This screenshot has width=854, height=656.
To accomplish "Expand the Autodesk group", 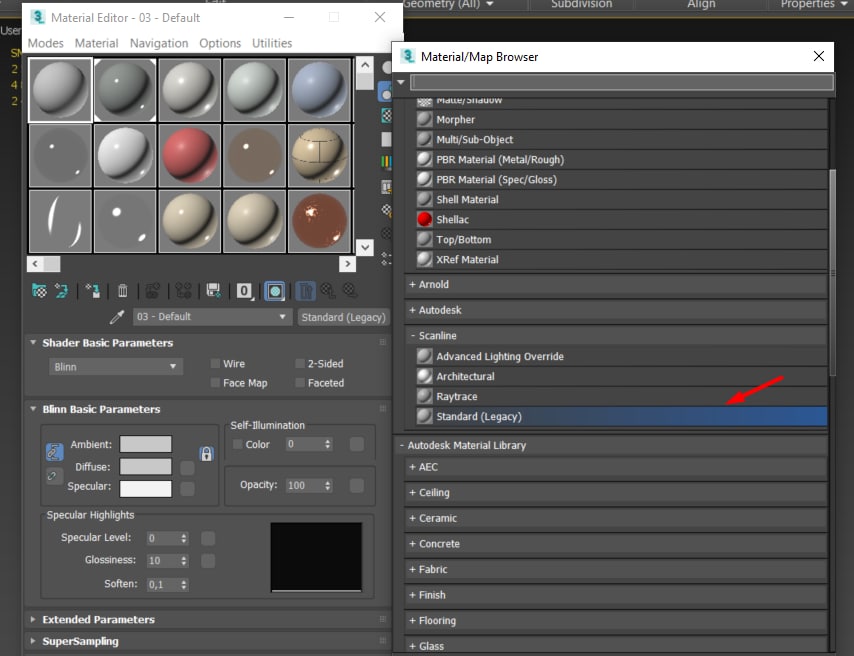I will [616, 310].
